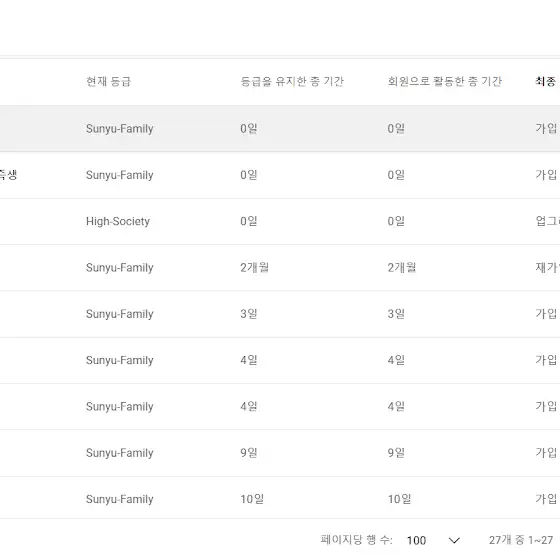Click the 페이지당 행 수 label

(356, 540)
